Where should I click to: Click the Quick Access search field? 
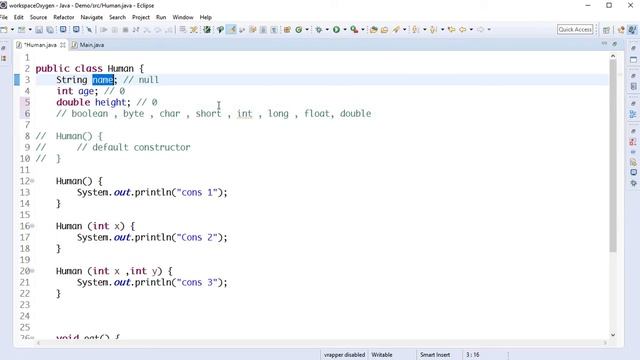pos(575,29)
